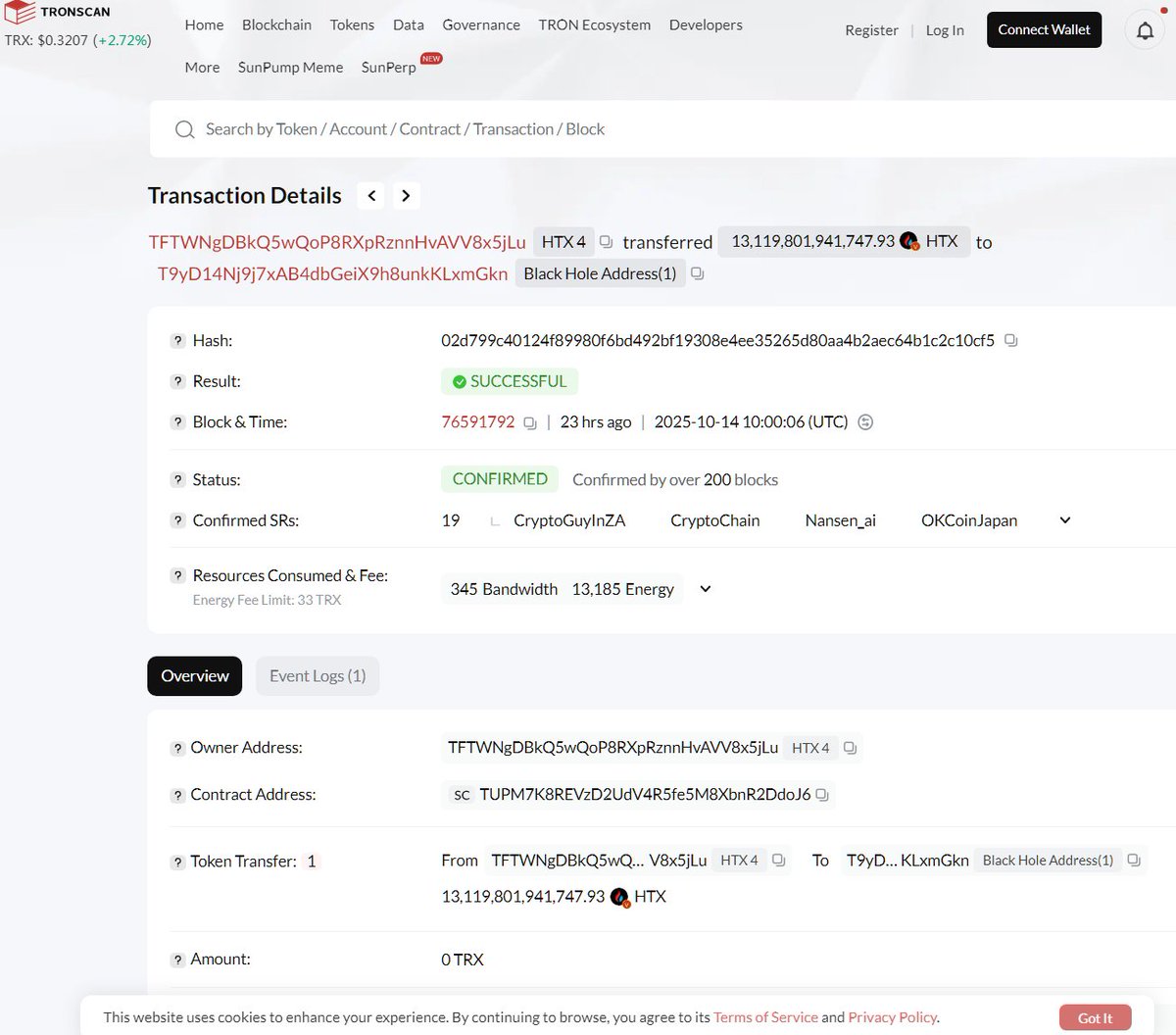Open the Data menu

tap(409, 25)
